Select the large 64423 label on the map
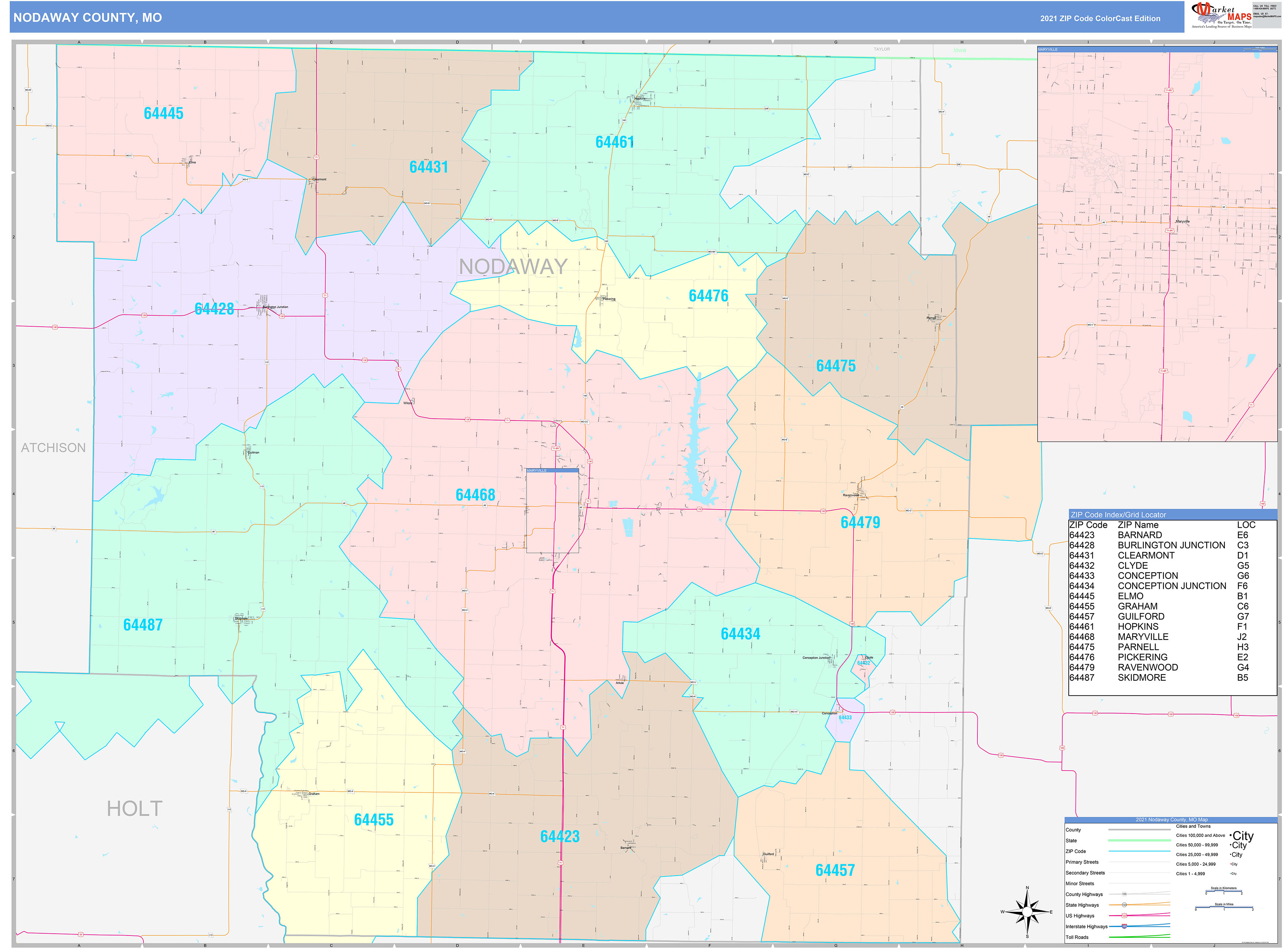Image resolution: width=1288 pixels, height=949 pixels. [560, 837]
